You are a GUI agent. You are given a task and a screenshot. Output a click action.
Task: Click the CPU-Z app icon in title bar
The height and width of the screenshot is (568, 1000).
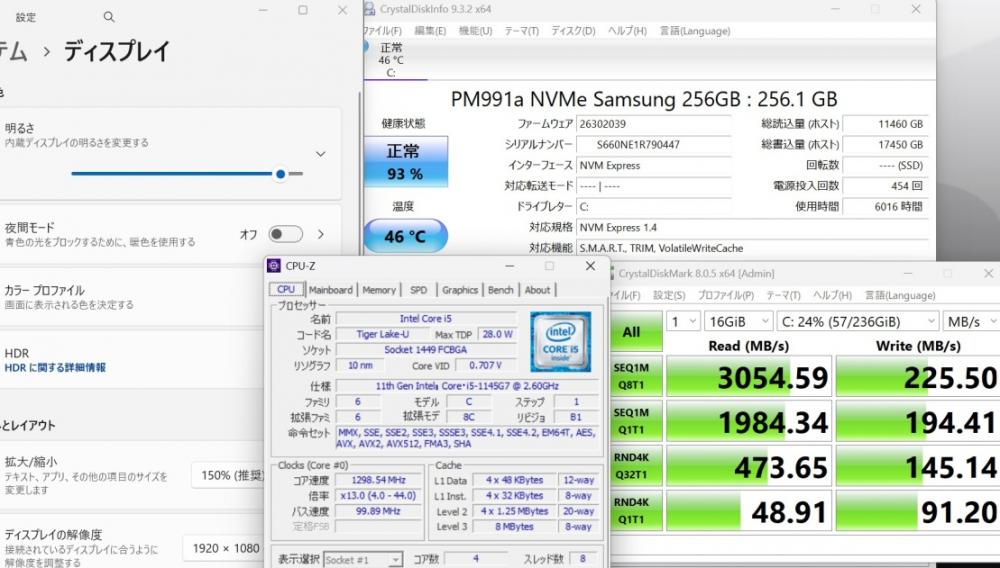pos(274,266)
